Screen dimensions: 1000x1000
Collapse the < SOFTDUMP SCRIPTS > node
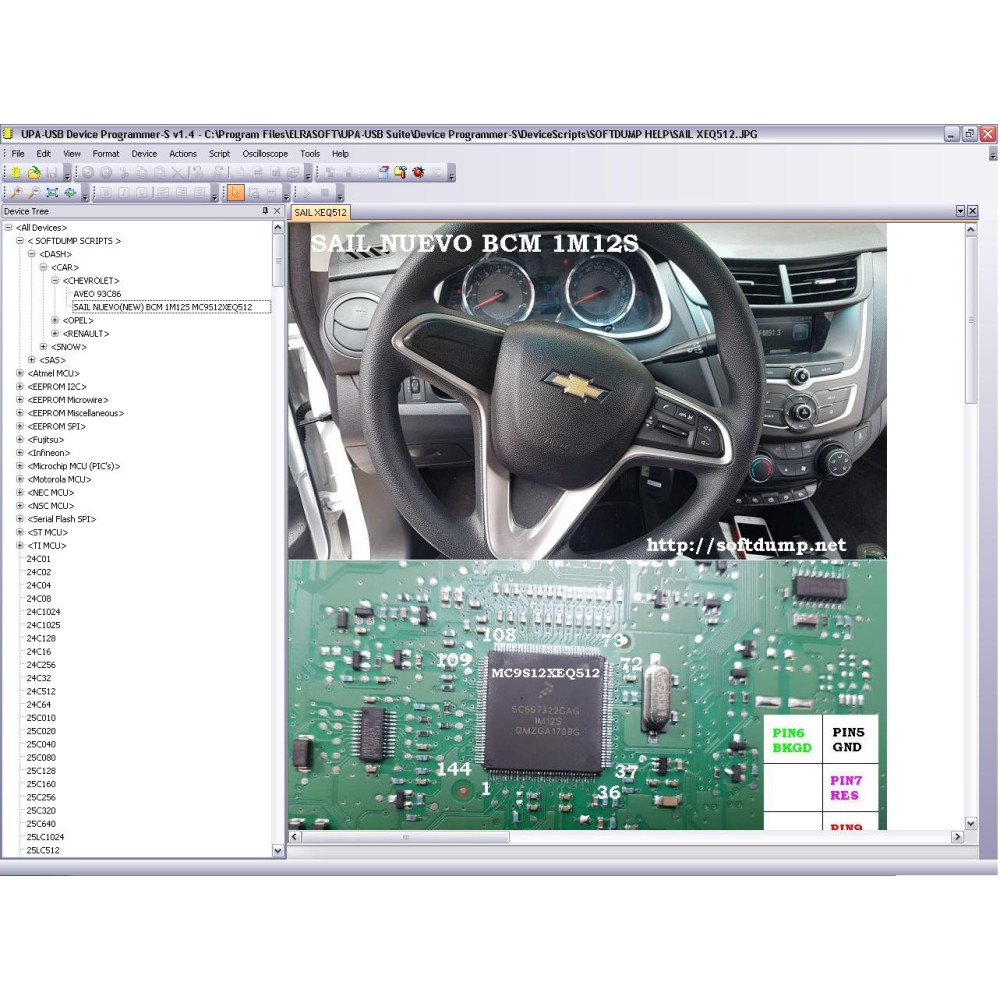pyautogui.click(x=20, y=241)
